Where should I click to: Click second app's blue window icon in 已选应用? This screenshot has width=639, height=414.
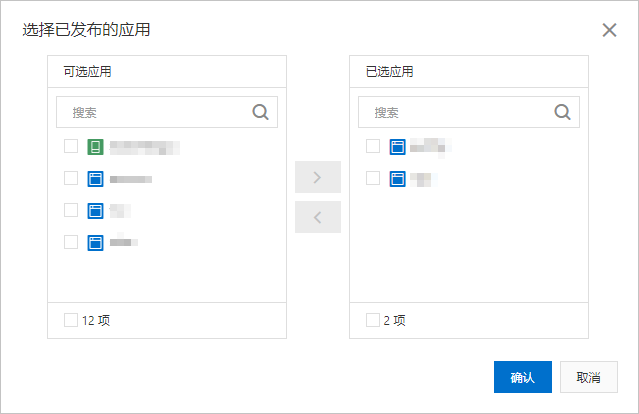tap(397, 179)
